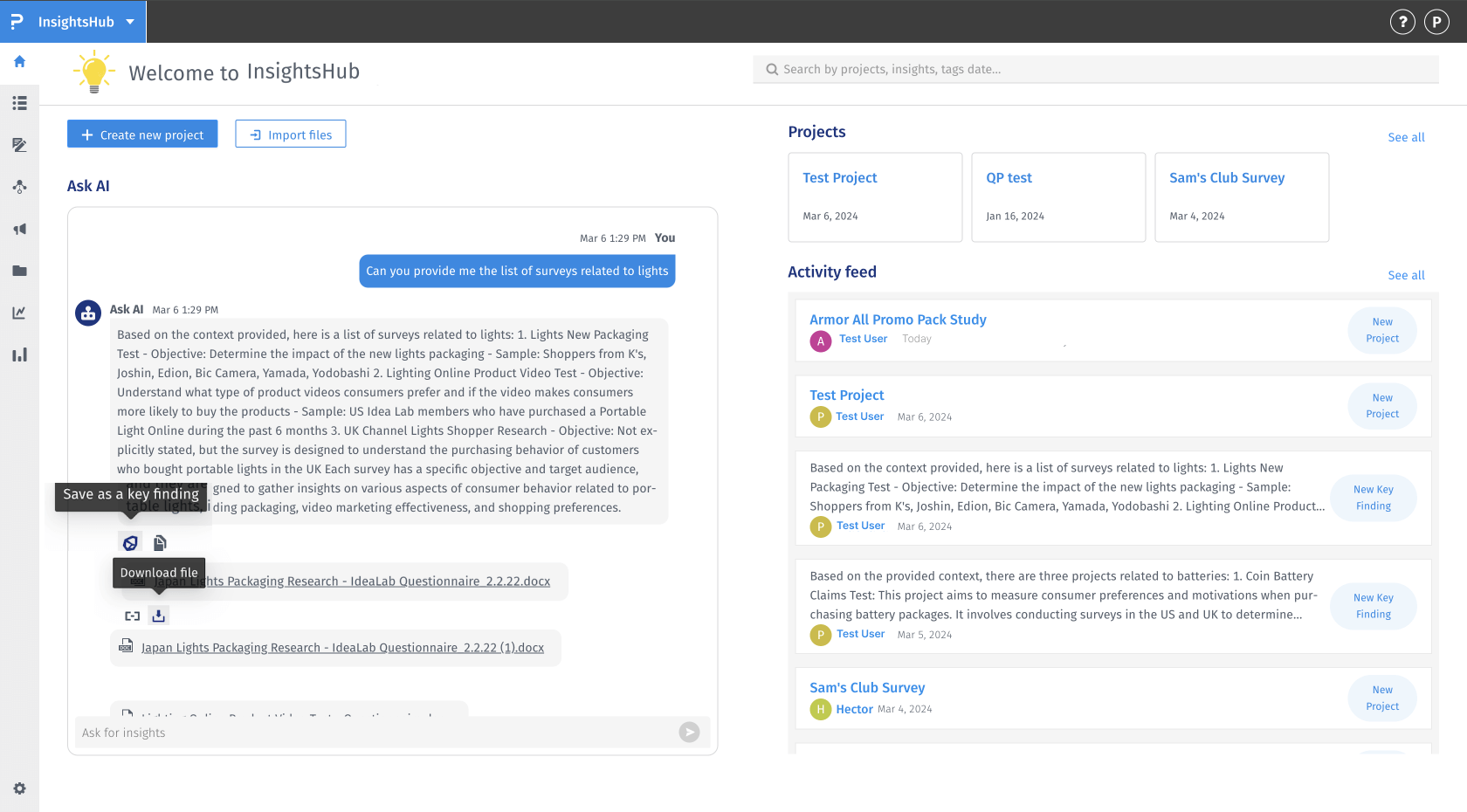This screenshot has width=1467, height=812.
Task: Click the home icon in the sidebar
Action: click(19, 62)
